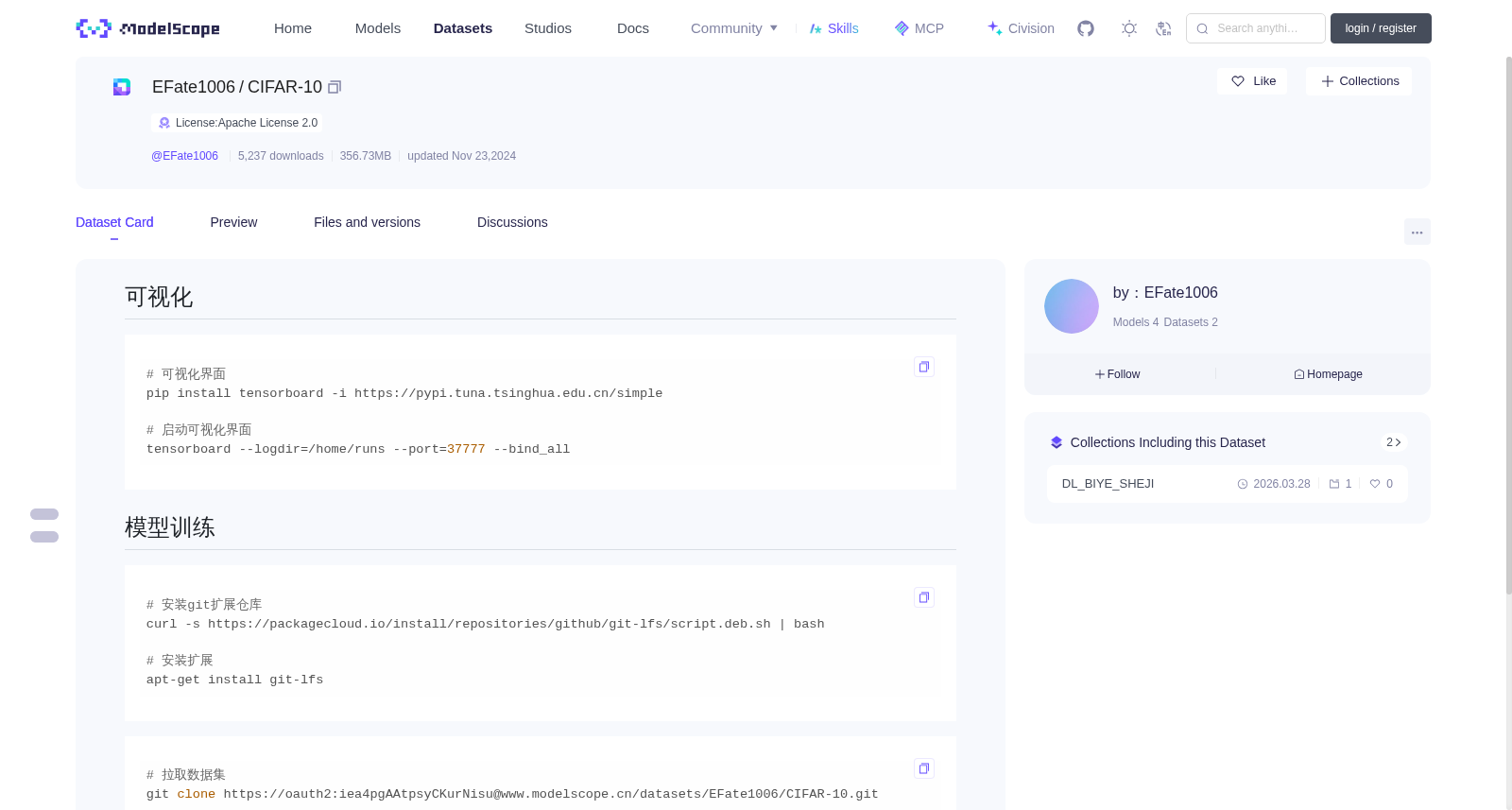Click the author name EFate1006 in sidebar
1512x810 pixels.
pos(1180,293)
